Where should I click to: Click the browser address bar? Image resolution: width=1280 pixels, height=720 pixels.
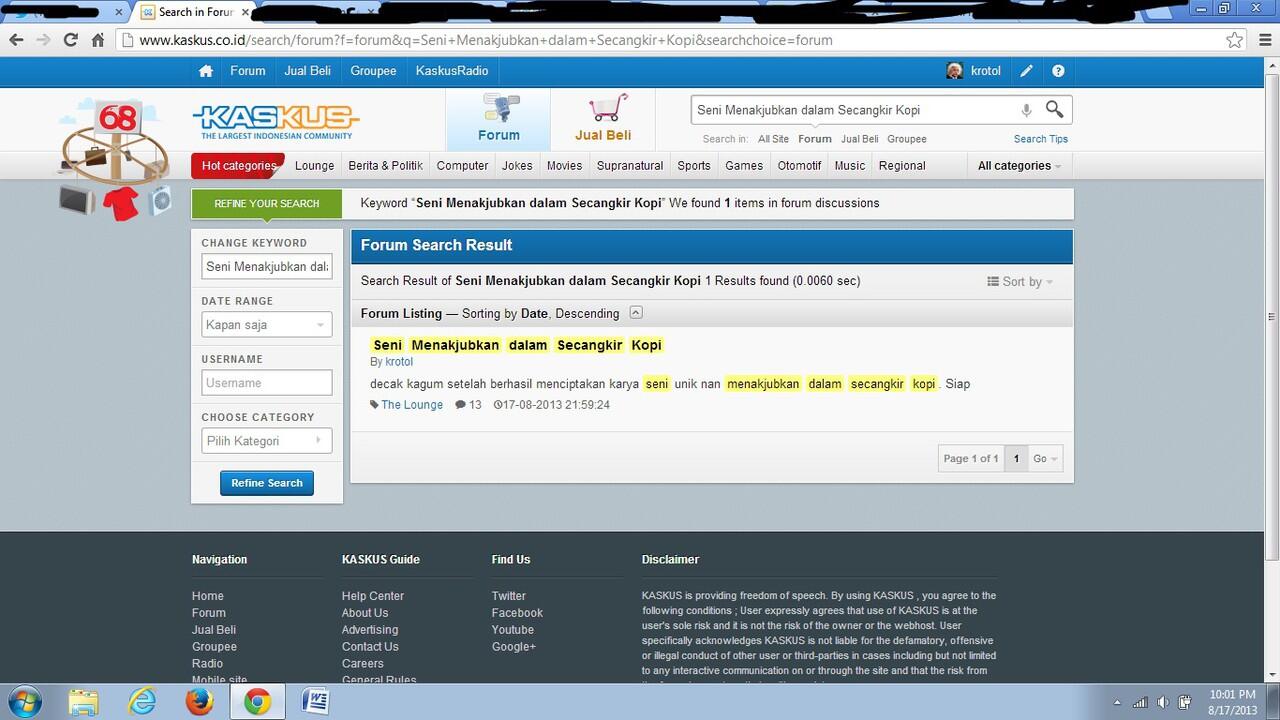point(670,40)
